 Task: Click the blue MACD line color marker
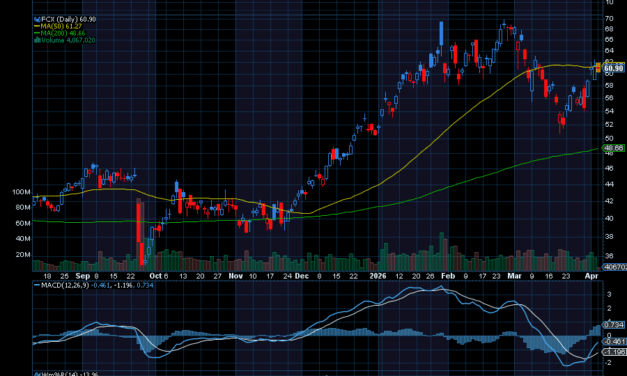[37, 285]
